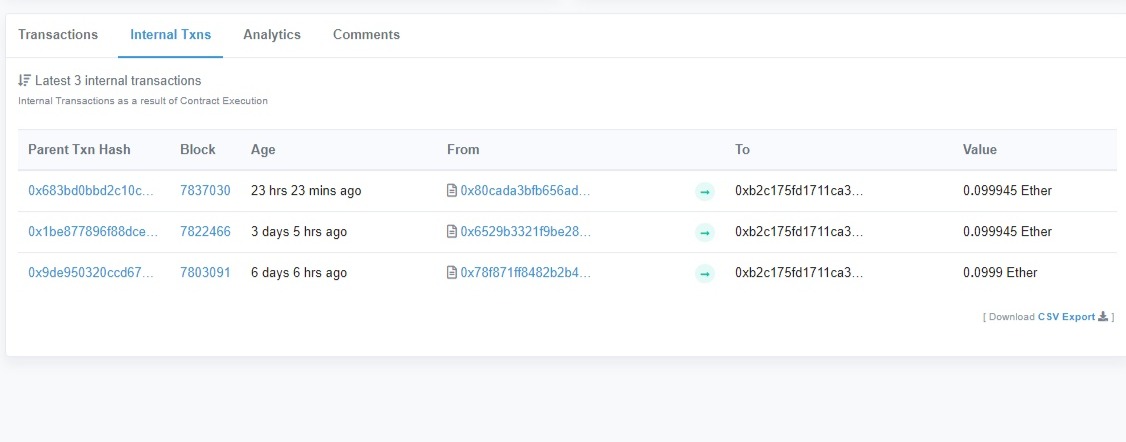Select To address in the 23 hrs 23 mins ago row

click(799, 191)
